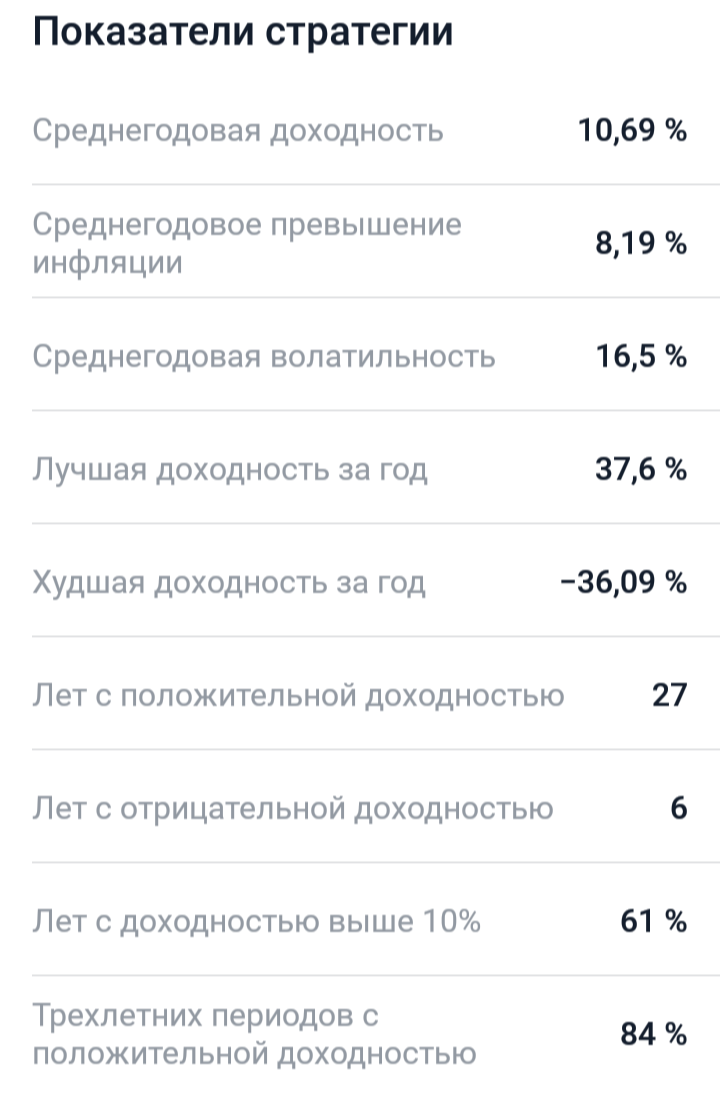Tap the 8,19 % value

(641, 244)
